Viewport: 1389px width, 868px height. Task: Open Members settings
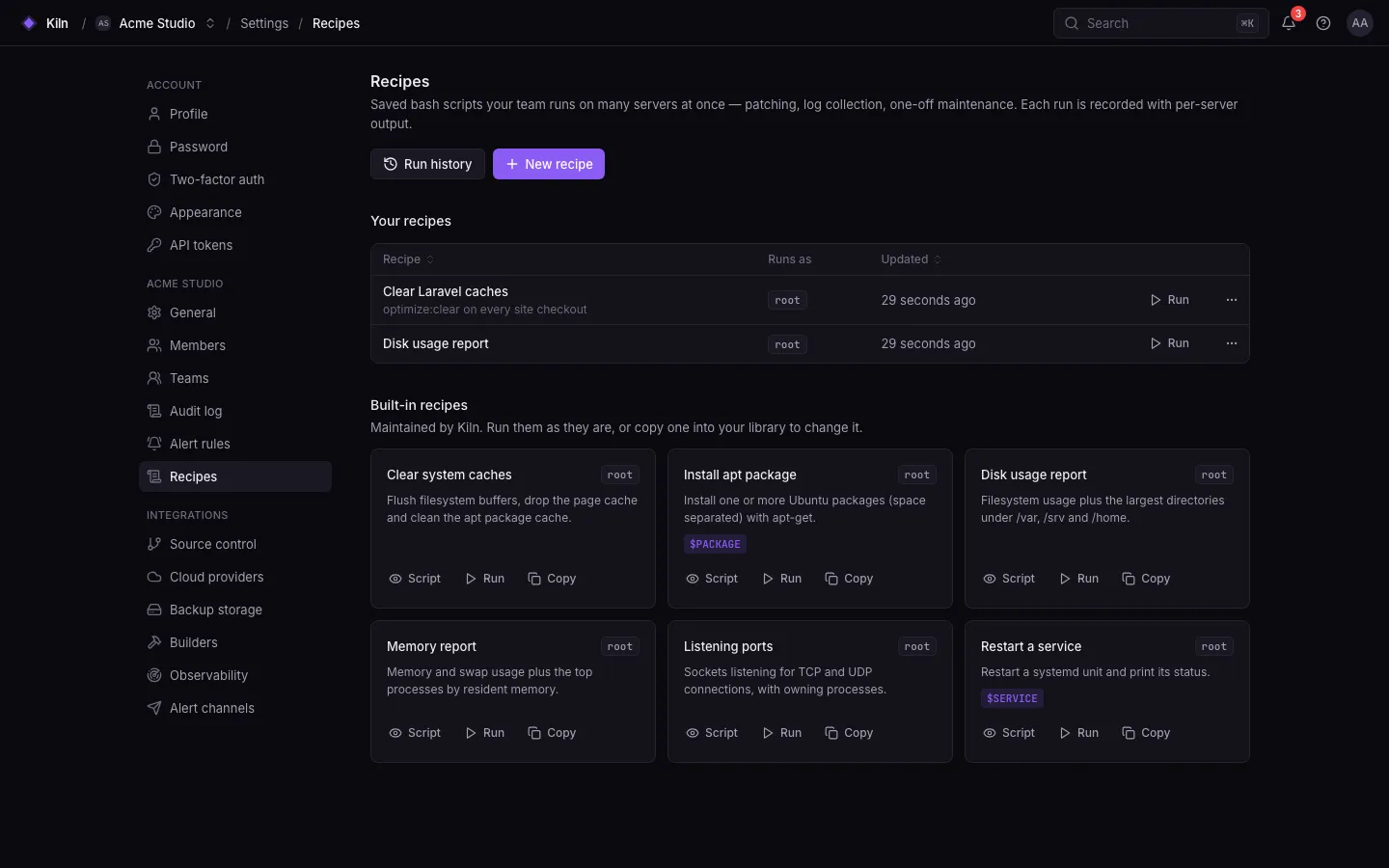(x=235, y=345)
